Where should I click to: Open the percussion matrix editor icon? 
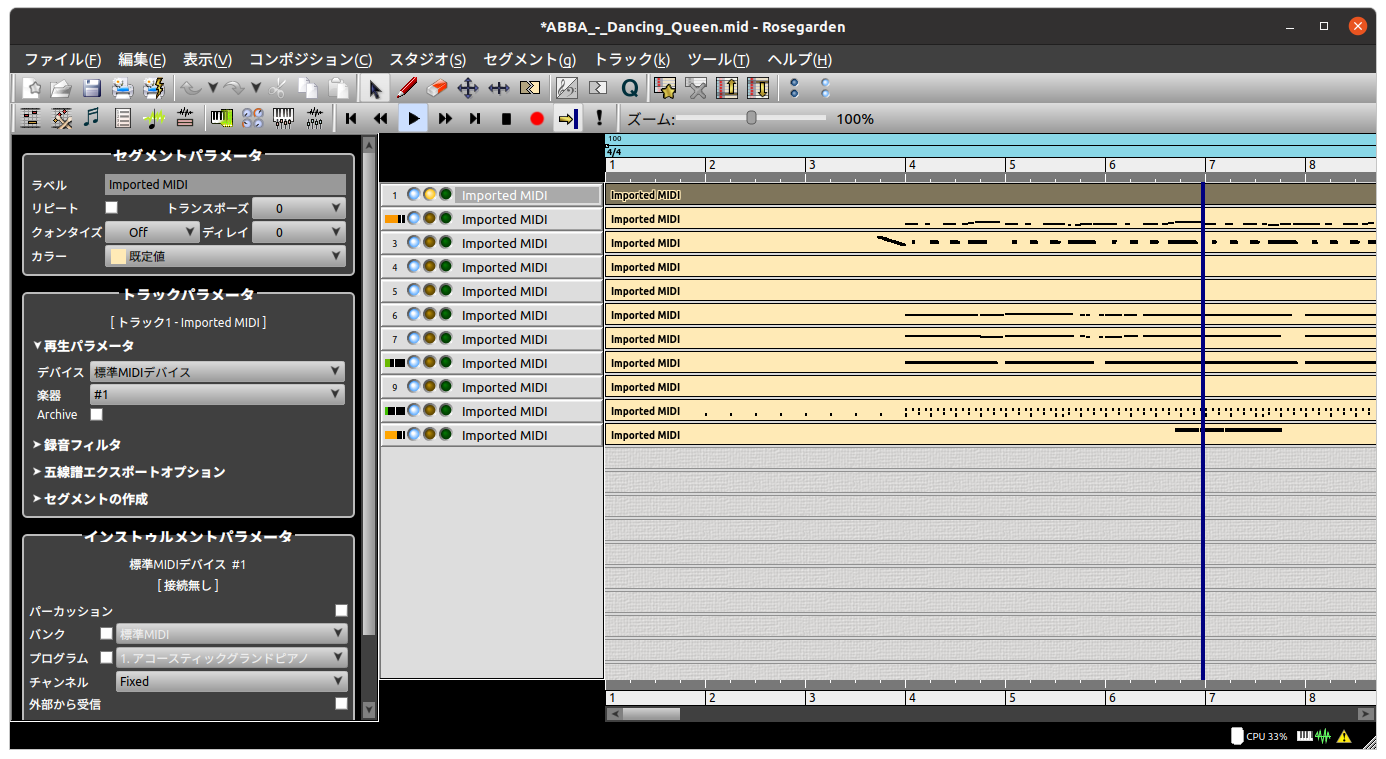[61, 118]
